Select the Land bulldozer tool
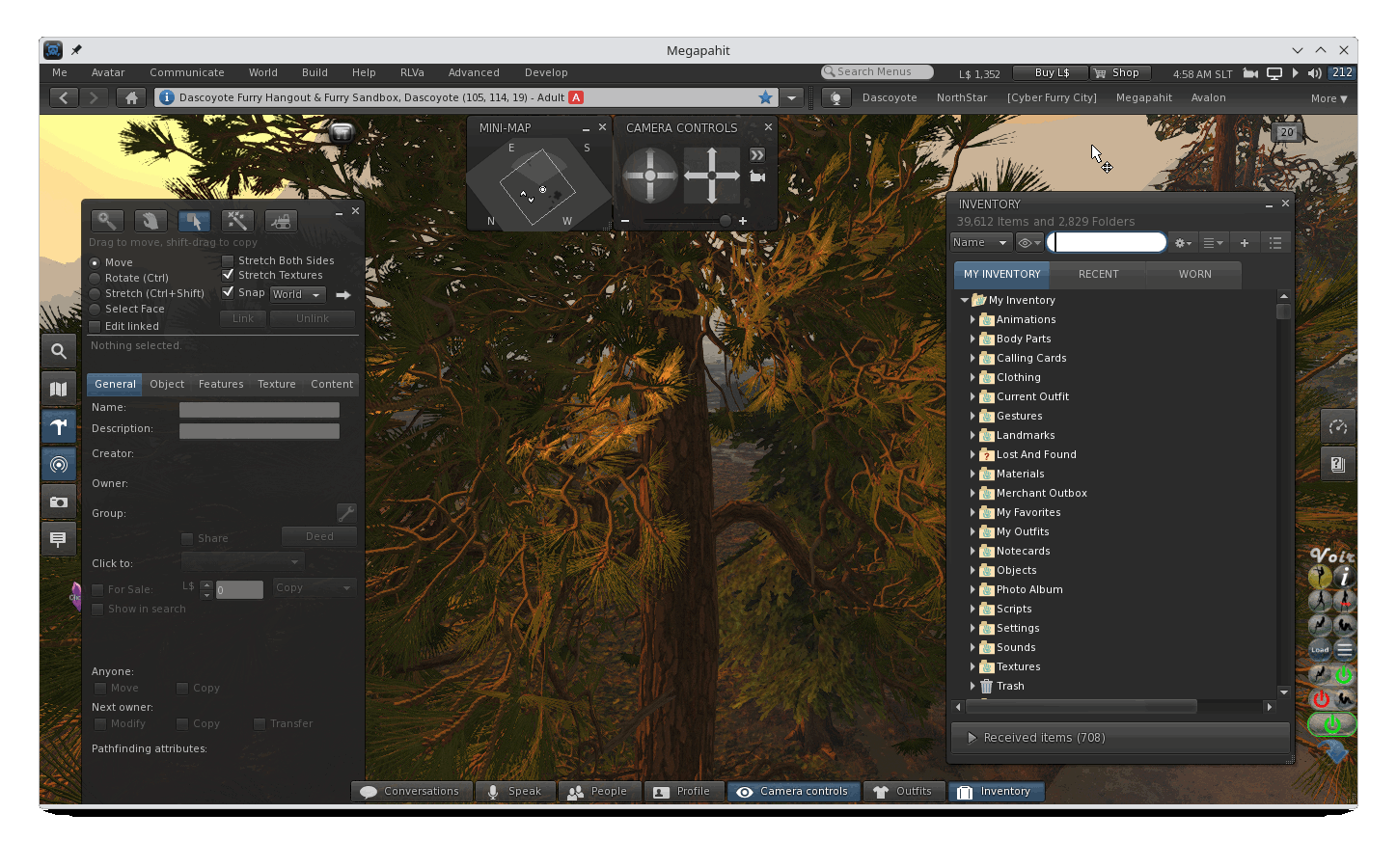1397x868 pixels. pos(281,220)
